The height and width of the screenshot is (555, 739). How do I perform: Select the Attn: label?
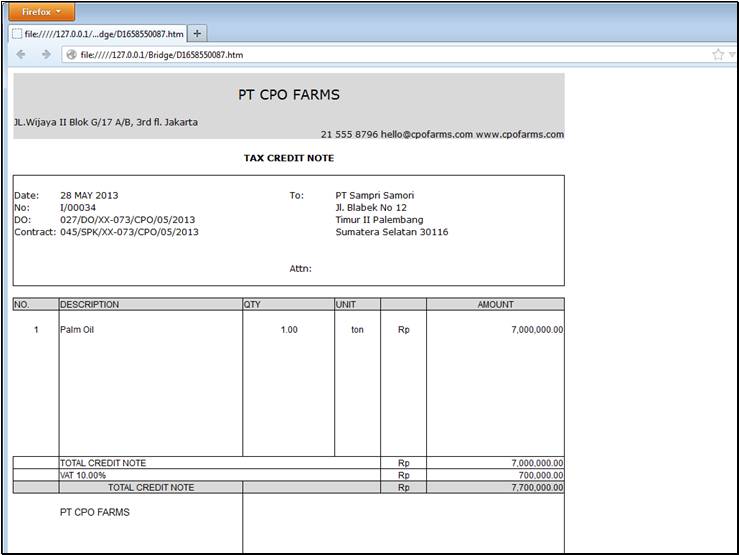pyautogui.click(x=300, y=269)
